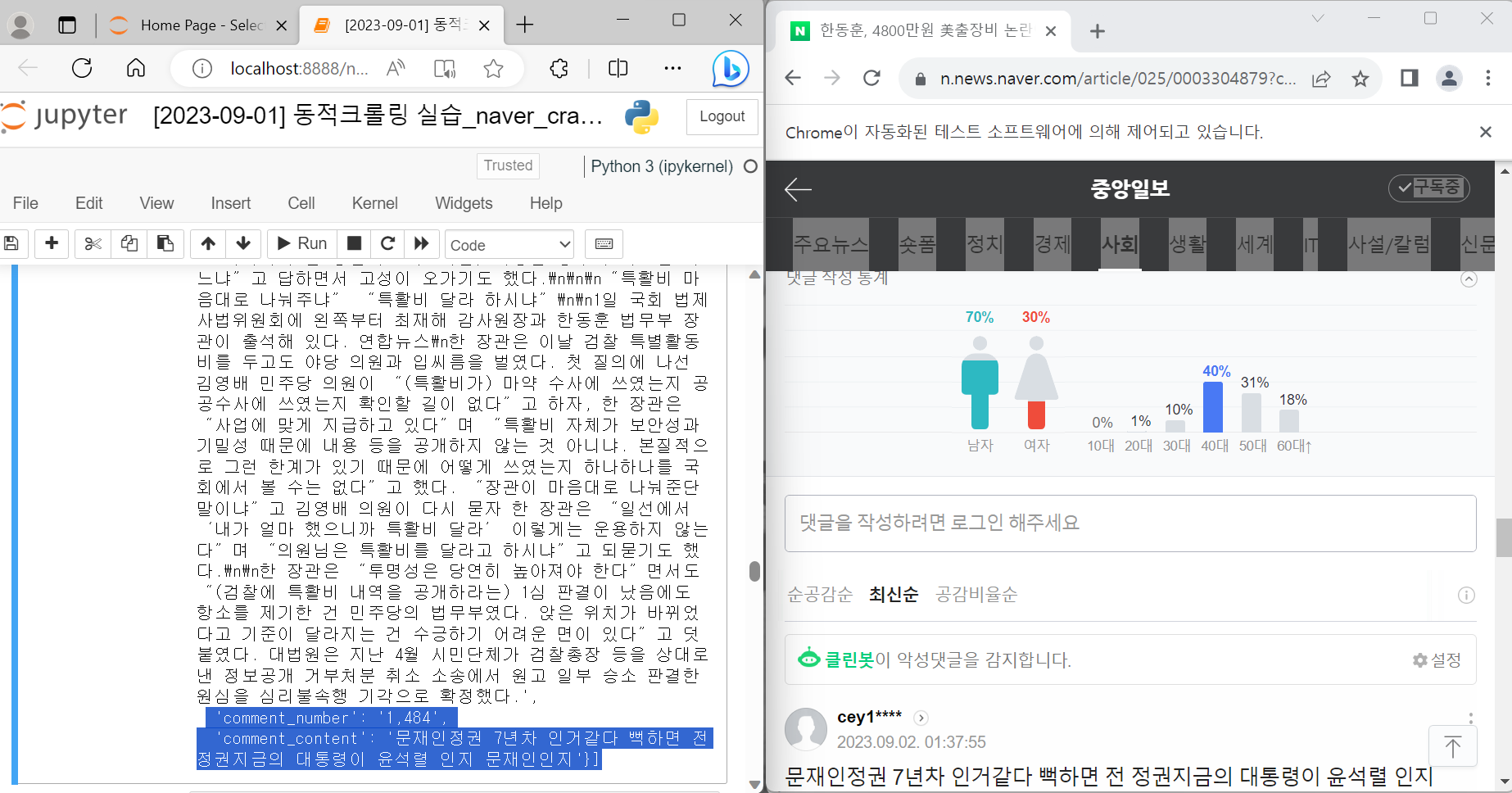Sort comments by 공감비율순

tap(976, 595)
